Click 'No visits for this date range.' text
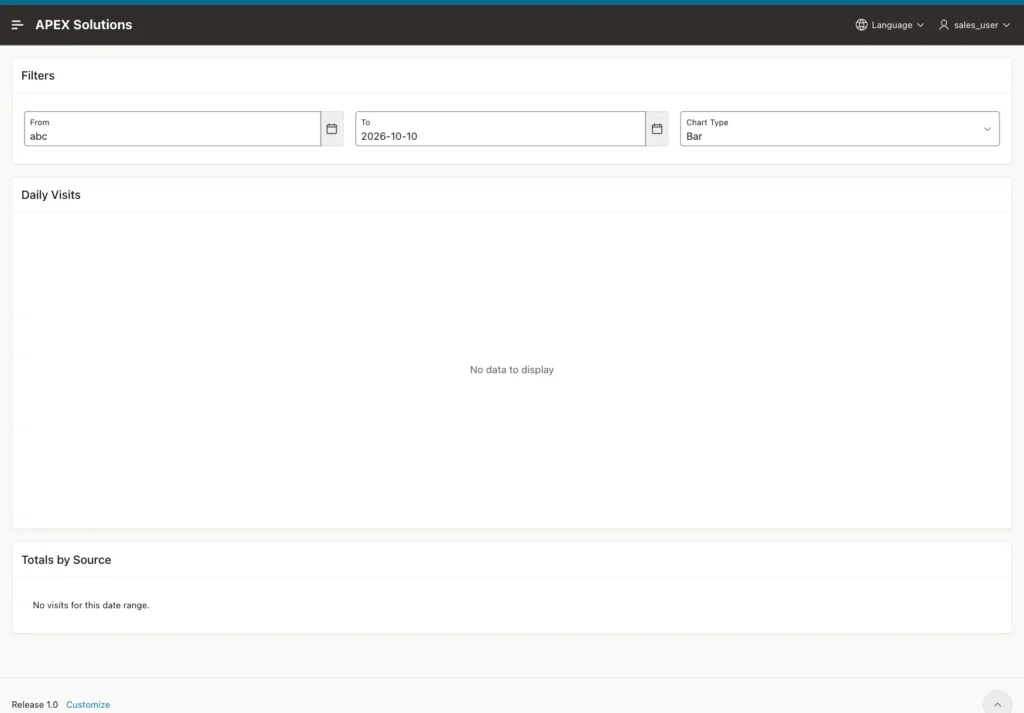This screenshot has width=1024, height=713. point(91,605)
